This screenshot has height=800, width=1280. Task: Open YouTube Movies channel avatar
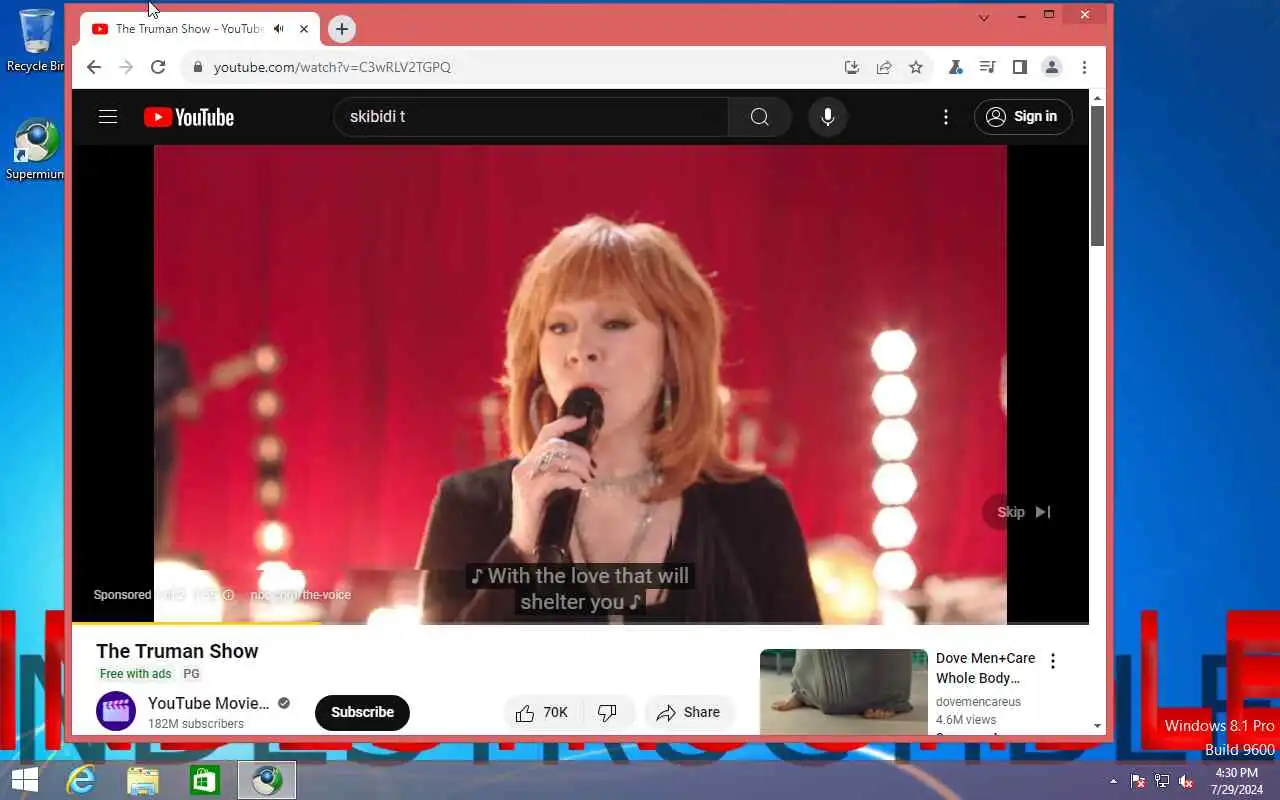116,712
